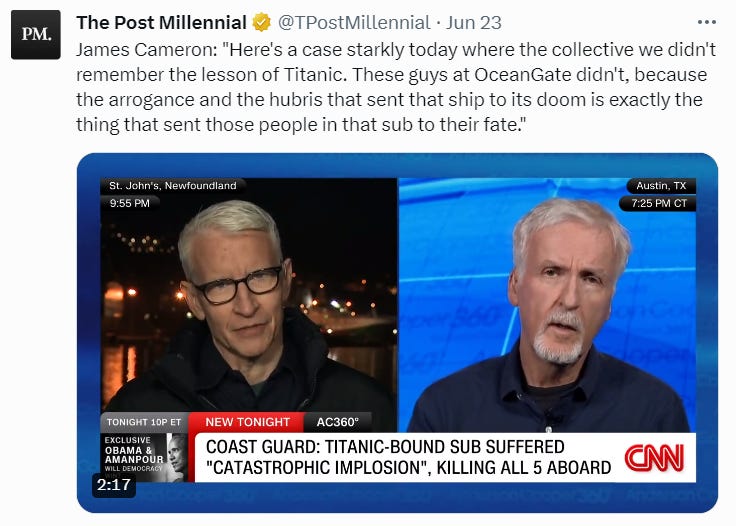
Task: Click the CNN logo in video
Action: (654, 457)
